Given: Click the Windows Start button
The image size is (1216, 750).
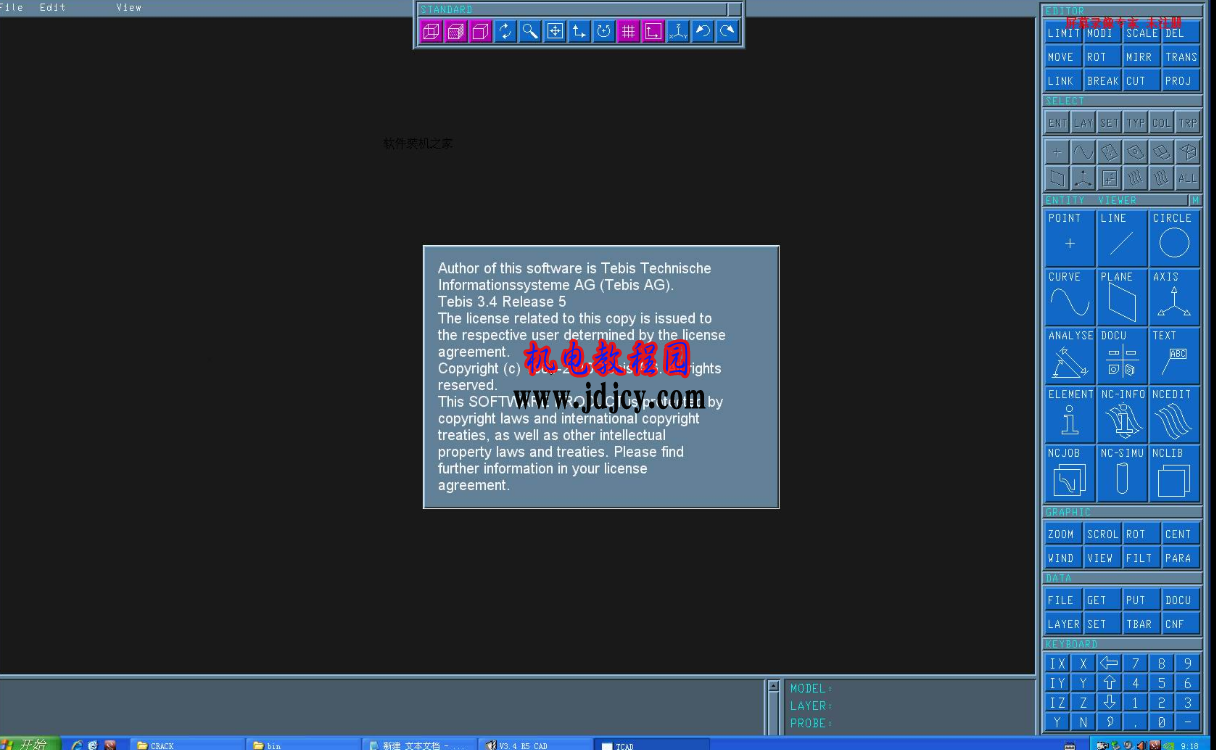Looking at the screenshot, I should coord(30,744).
